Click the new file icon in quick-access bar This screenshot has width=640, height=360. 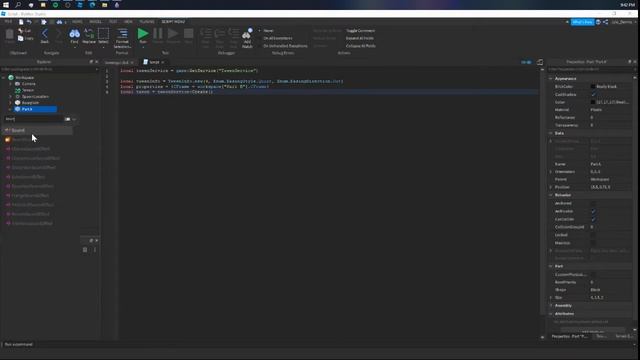21,22
